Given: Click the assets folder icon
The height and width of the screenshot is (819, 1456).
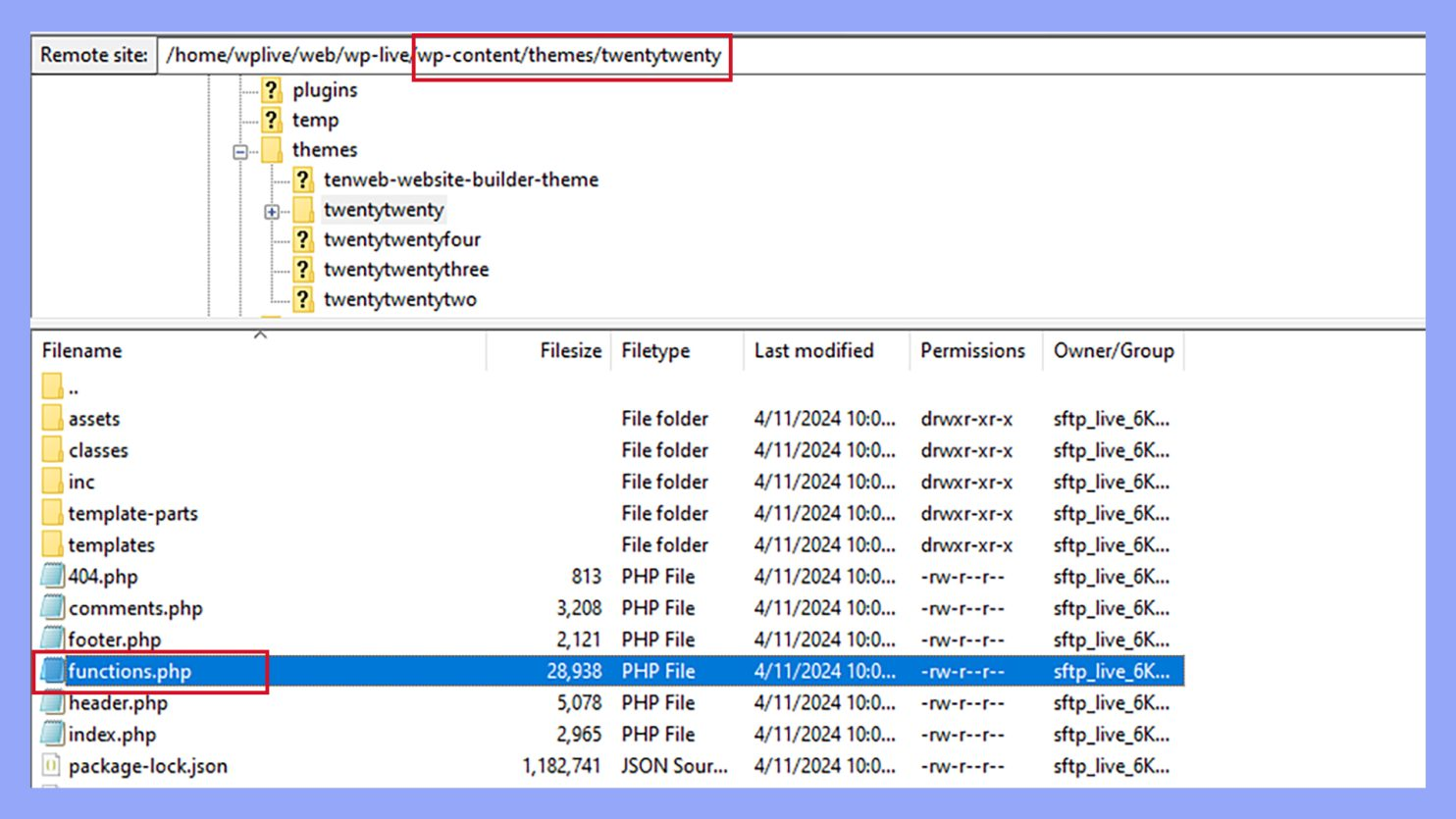Looking at the screenshot, I should (53, 419).
